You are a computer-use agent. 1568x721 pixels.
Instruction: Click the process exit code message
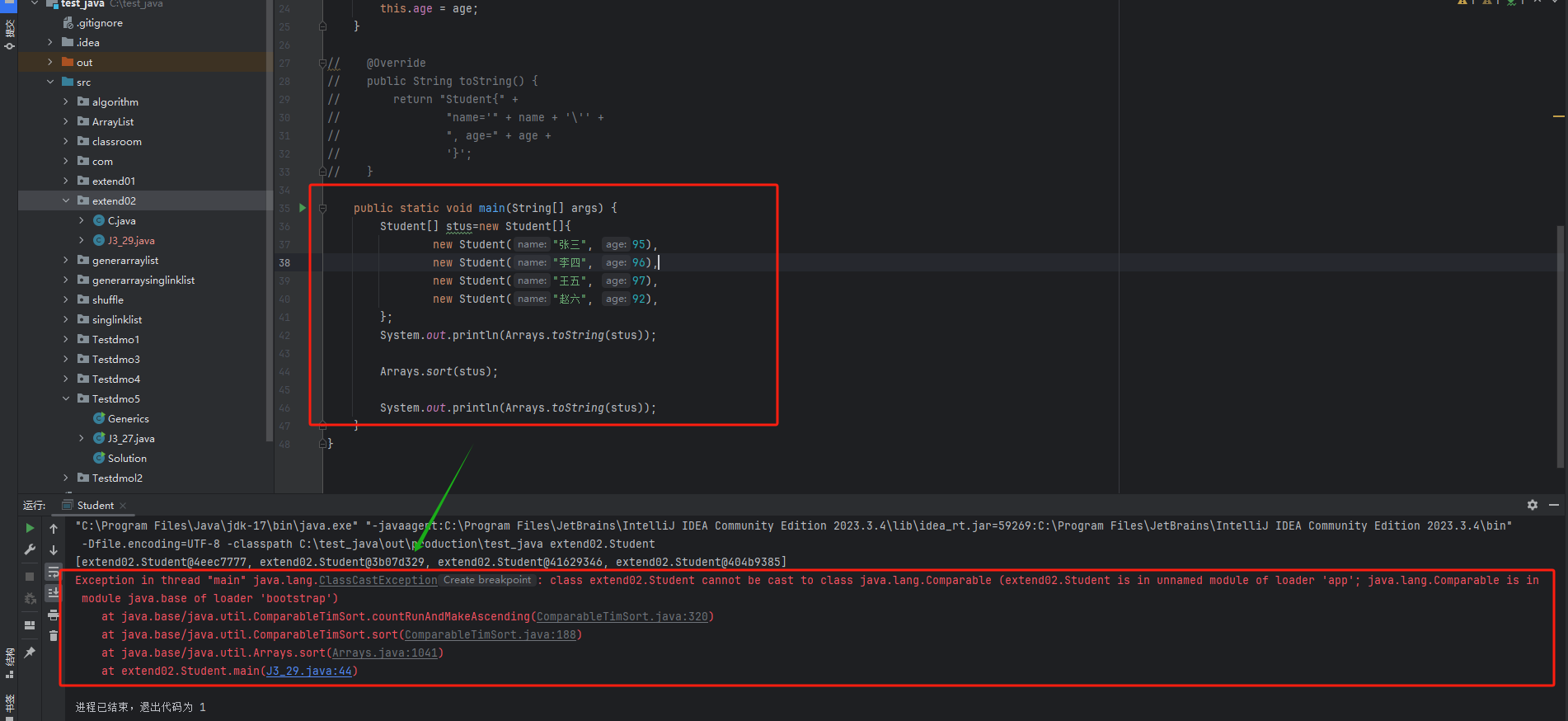141,707
